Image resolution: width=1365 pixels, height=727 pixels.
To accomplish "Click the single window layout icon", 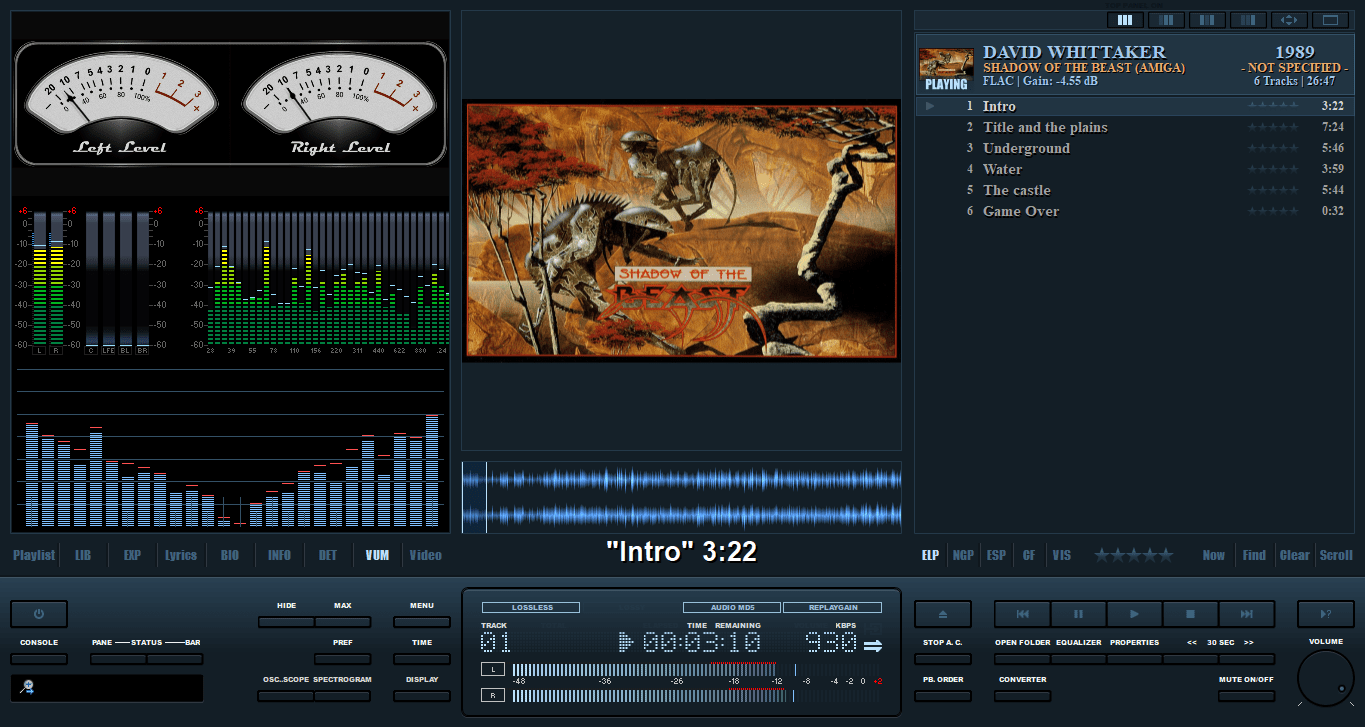I will tap(1330, 19).
